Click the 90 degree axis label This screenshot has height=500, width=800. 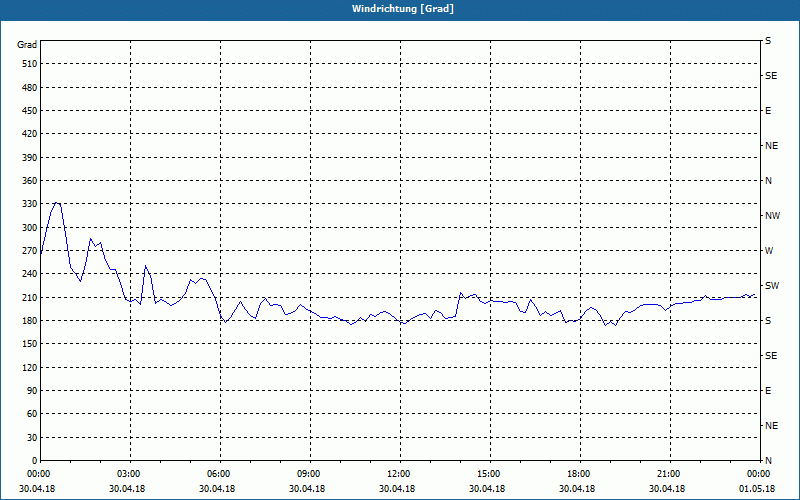click(x=32, y=391)
